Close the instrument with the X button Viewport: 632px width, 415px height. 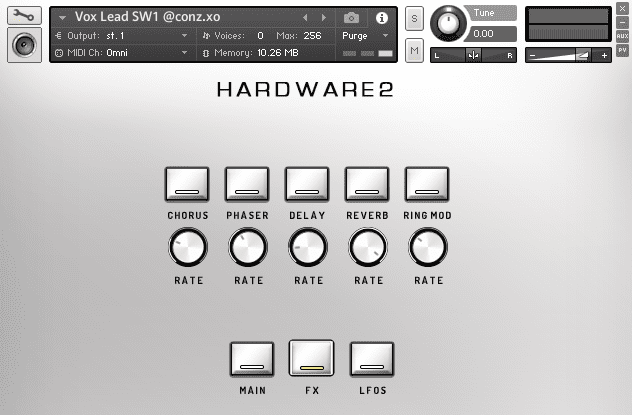click(622, 8)
